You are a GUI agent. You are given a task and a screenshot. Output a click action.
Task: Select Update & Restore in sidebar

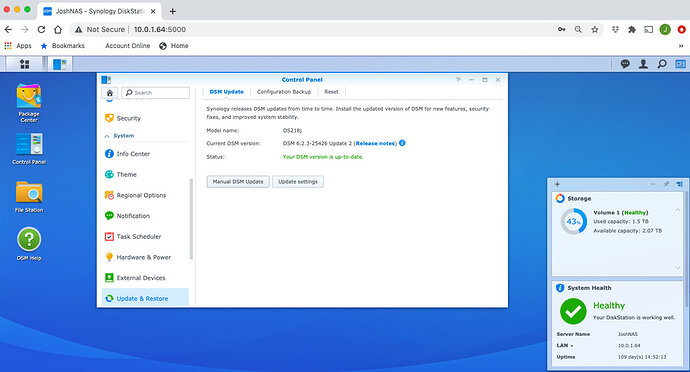145,298
